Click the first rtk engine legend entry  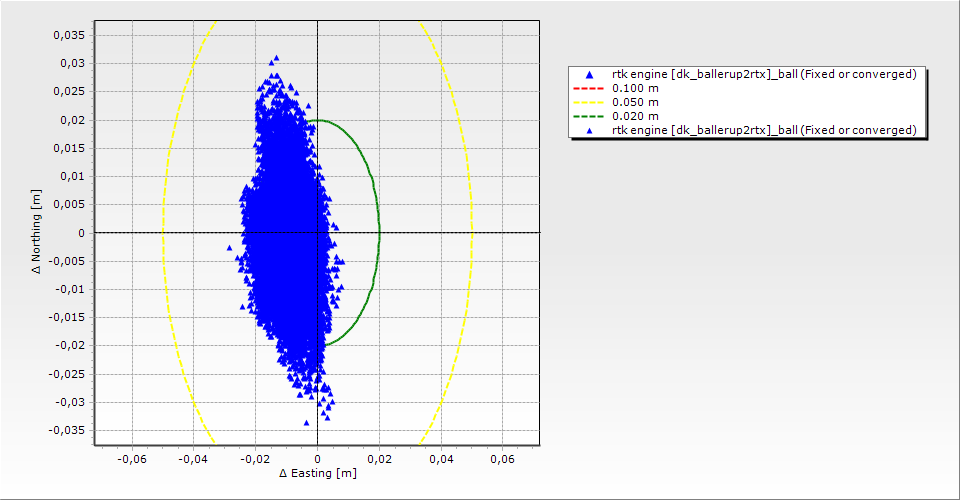tap(764, 74)
